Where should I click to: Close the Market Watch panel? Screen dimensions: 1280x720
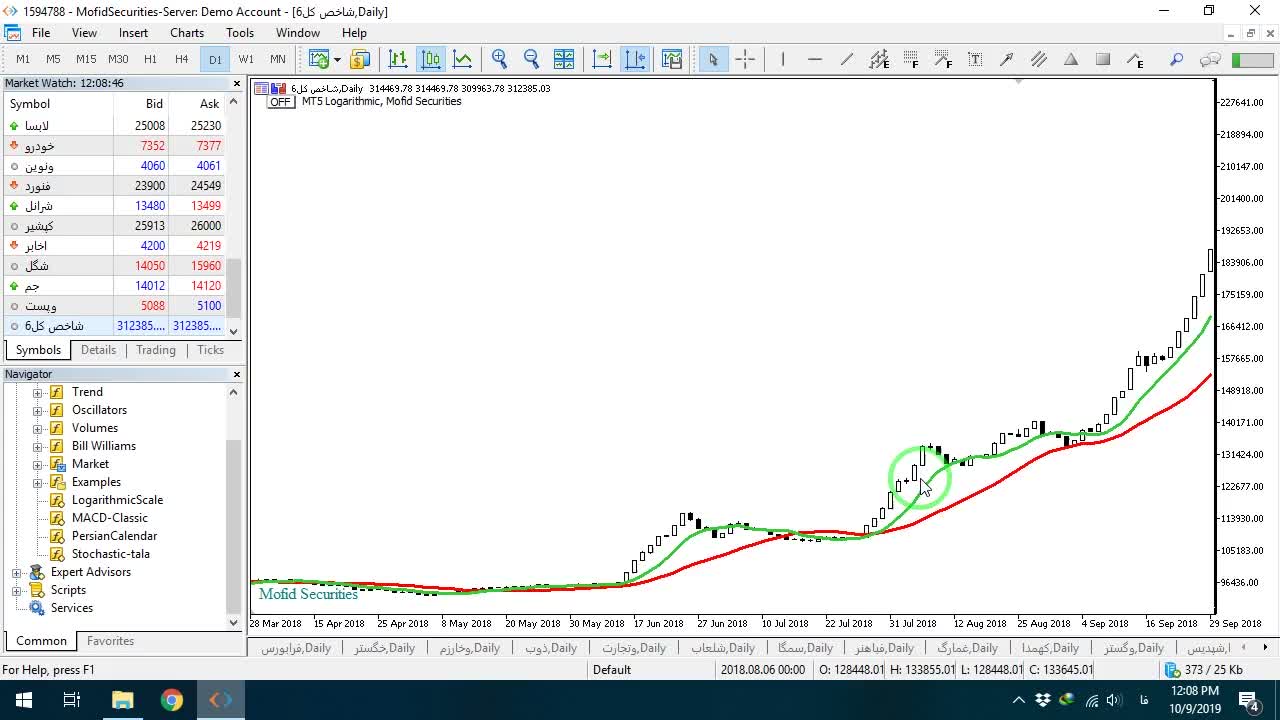(x=237, y=83)
